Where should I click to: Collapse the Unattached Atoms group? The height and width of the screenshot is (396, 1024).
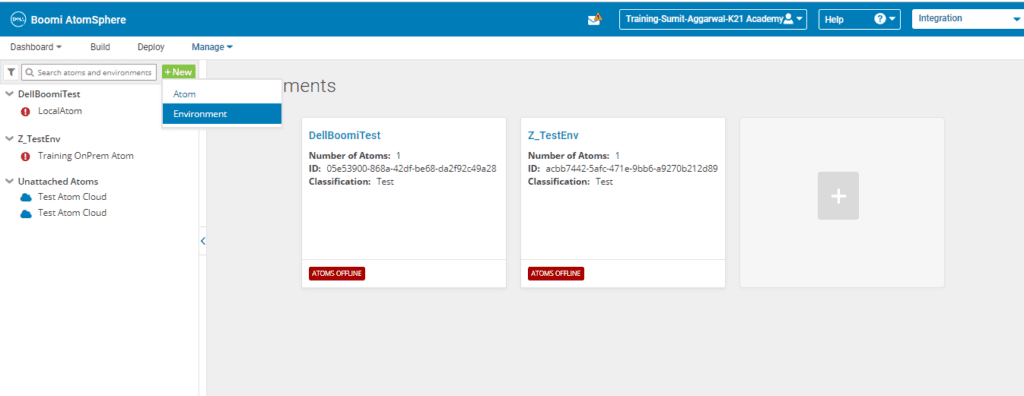(9, 181)
